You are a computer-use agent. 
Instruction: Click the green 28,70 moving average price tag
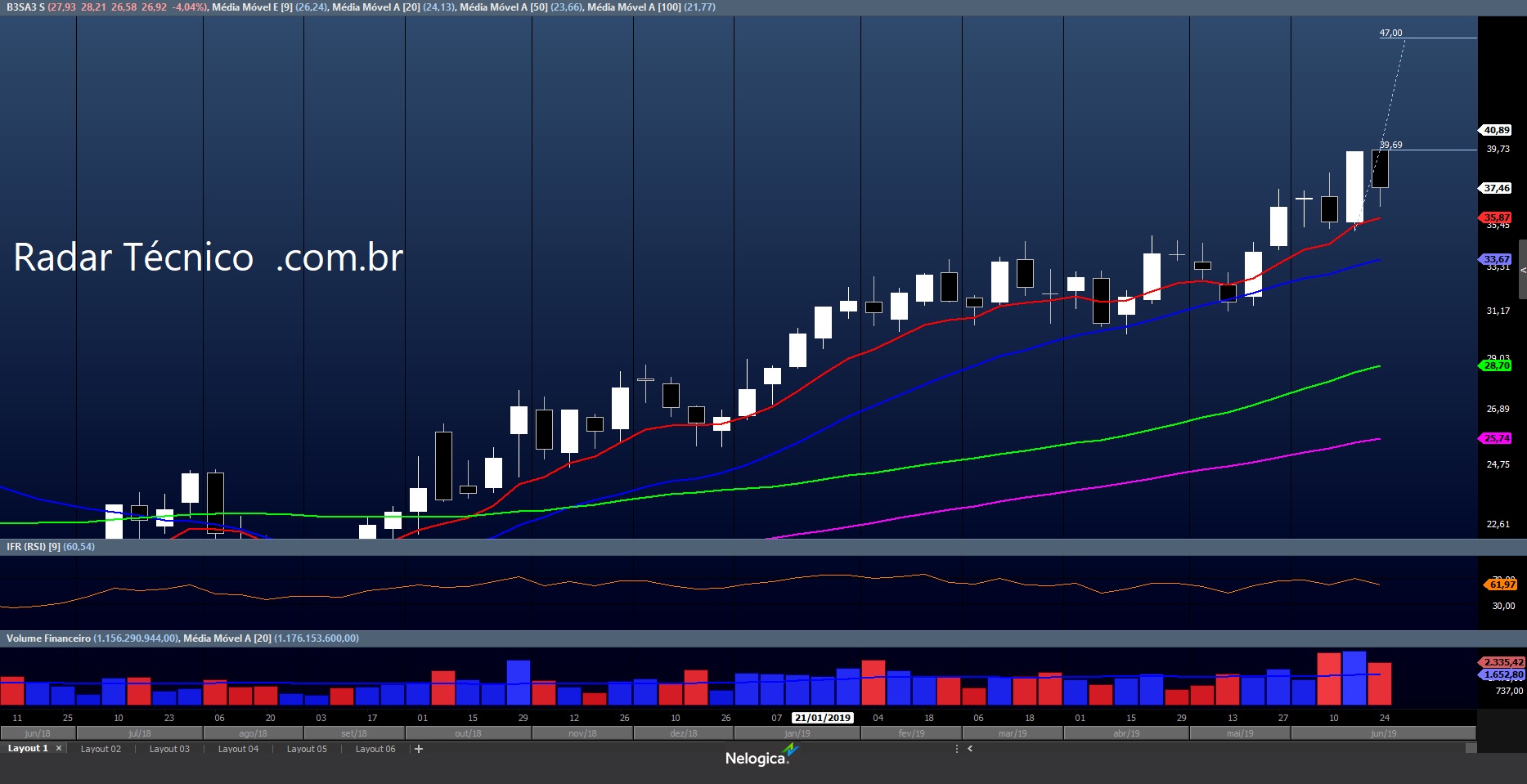pyautogui.click(x=1497, y=365)
